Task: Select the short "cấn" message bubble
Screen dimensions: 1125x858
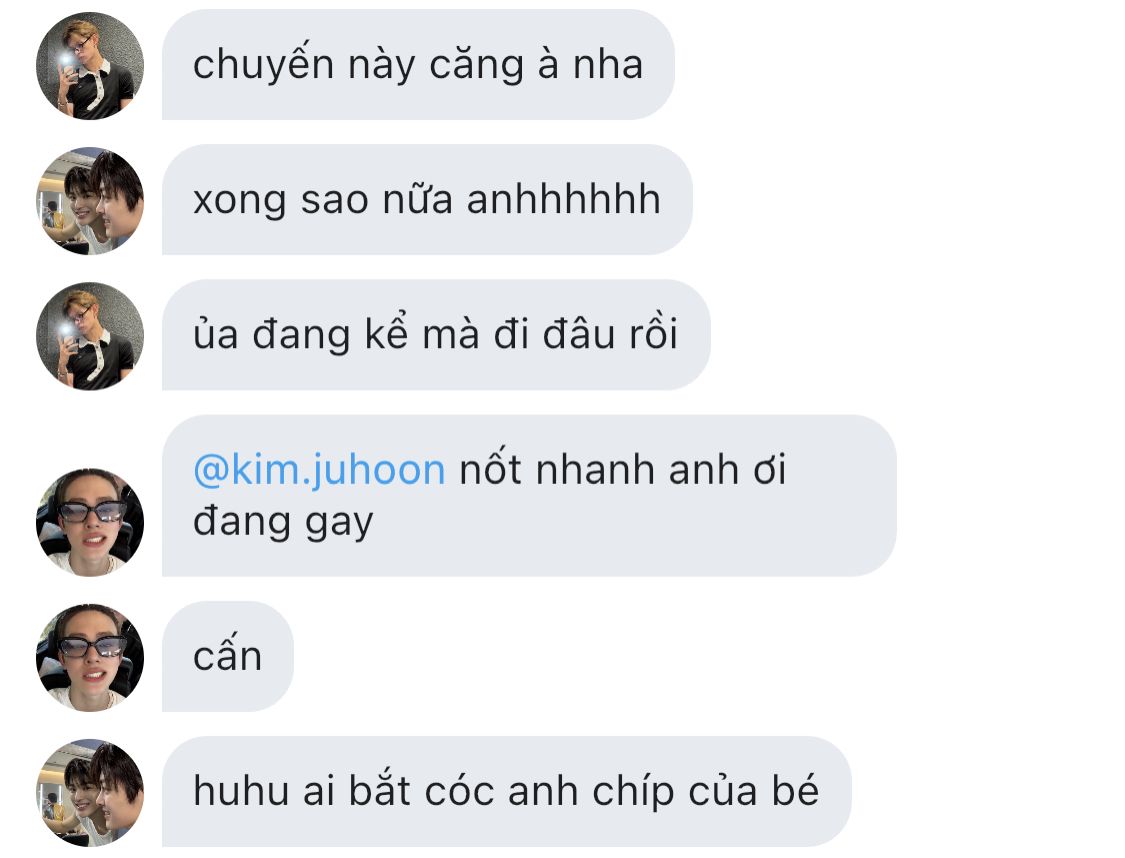Action: point(228,656)
